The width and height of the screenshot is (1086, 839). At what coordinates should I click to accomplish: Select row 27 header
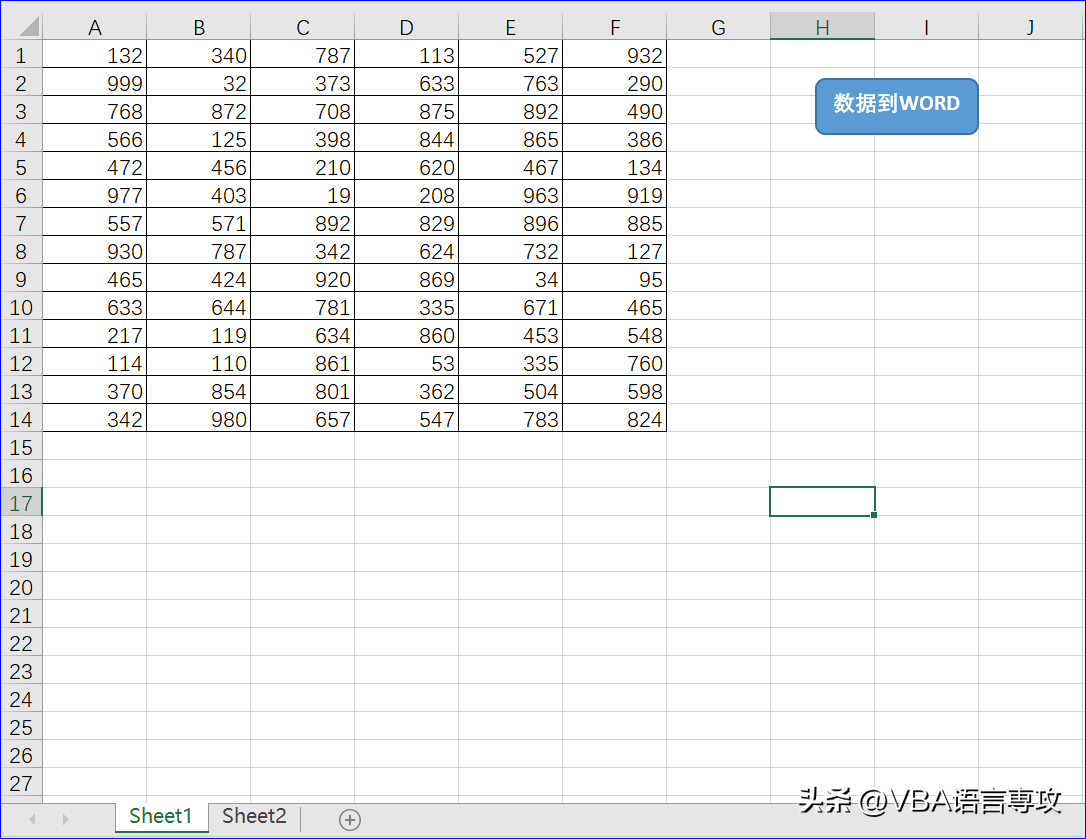(21, 783)
